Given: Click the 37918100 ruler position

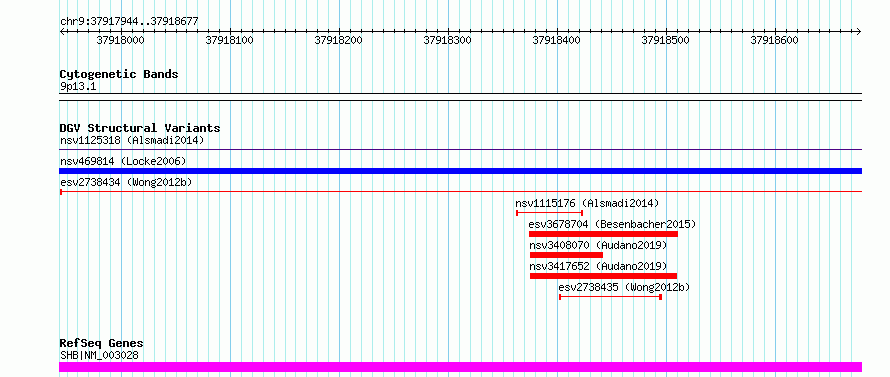Looking at the screenshot, I should [x=229, y=40].
